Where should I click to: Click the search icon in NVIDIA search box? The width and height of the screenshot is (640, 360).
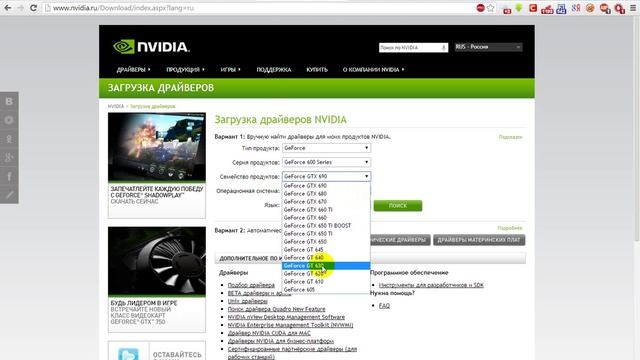(444, 48)
